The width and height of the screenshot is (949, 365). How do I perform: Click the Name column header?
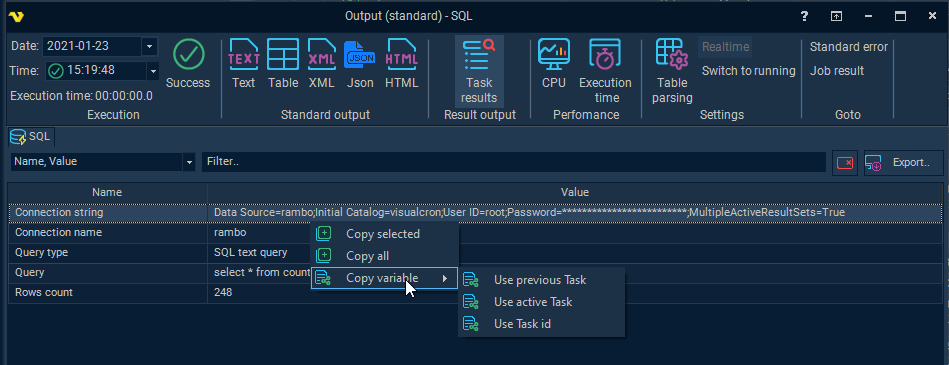[107, 192]
